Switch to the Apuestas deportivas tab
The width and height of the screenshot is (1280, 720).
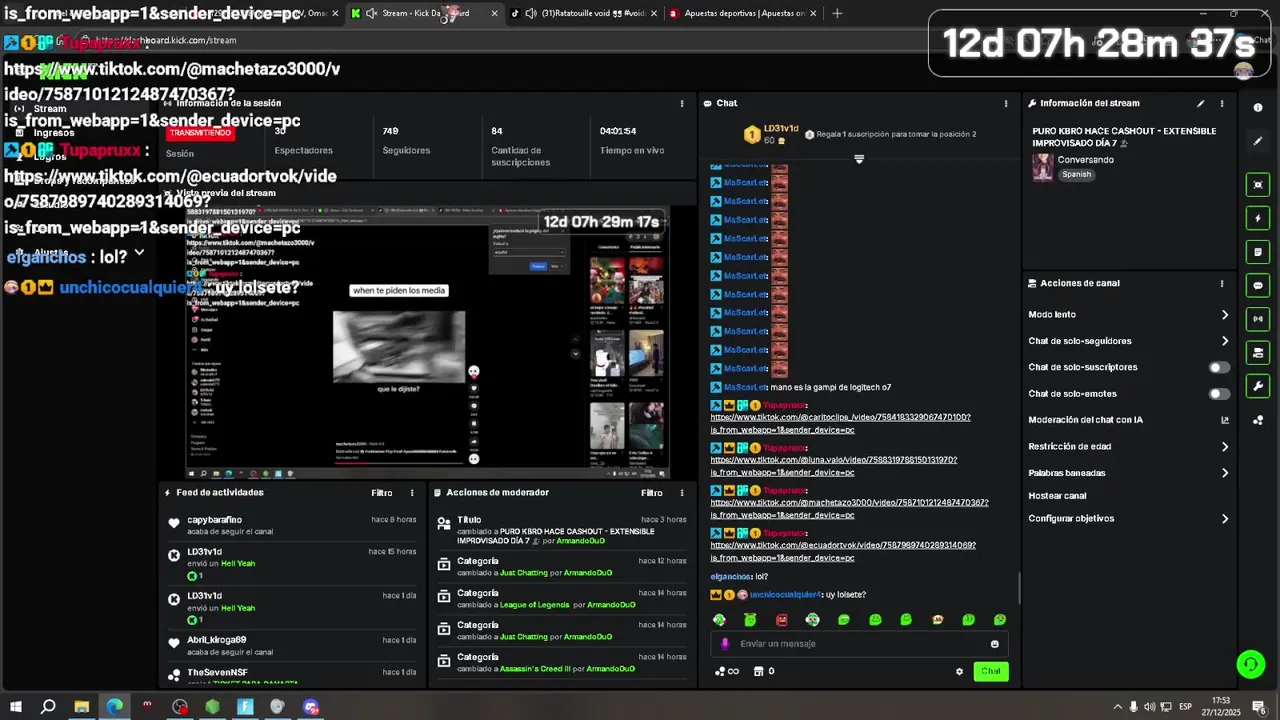coord(742,14)
